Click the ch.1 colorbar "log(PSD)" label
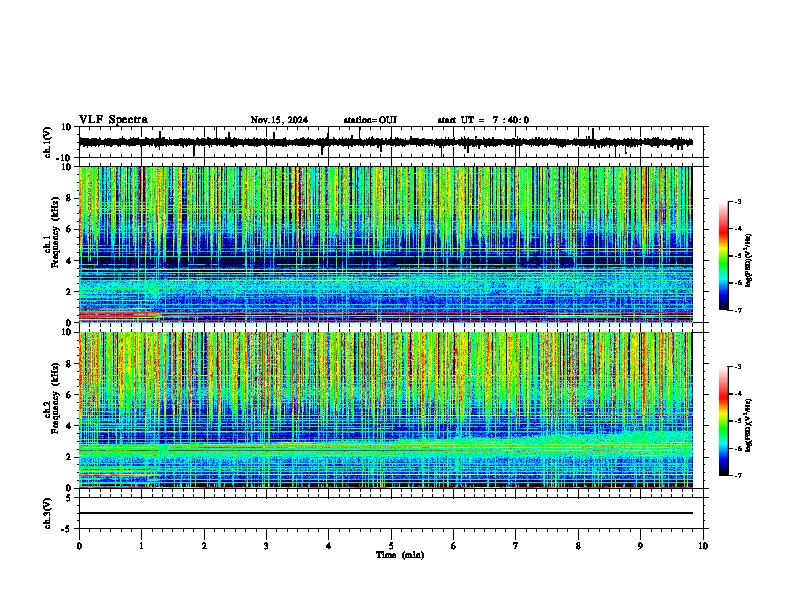 749,260
